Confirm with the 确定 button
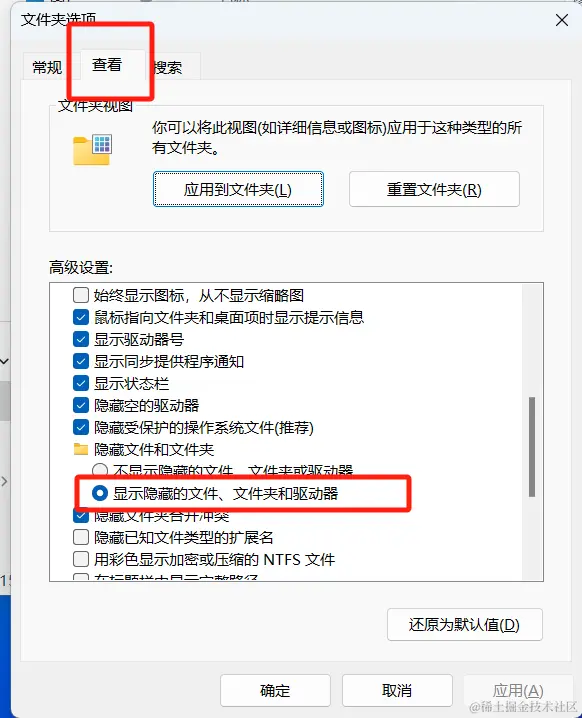582x718 pixels. pos(275,690)
